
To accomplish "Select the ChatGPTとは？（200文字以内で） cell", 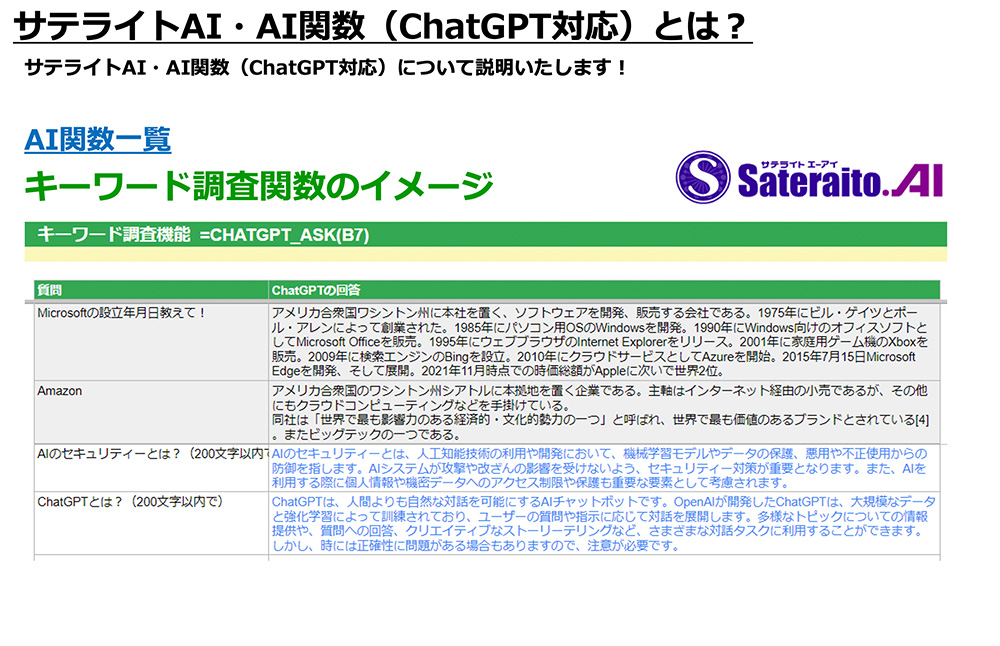I will coord(151,523).
